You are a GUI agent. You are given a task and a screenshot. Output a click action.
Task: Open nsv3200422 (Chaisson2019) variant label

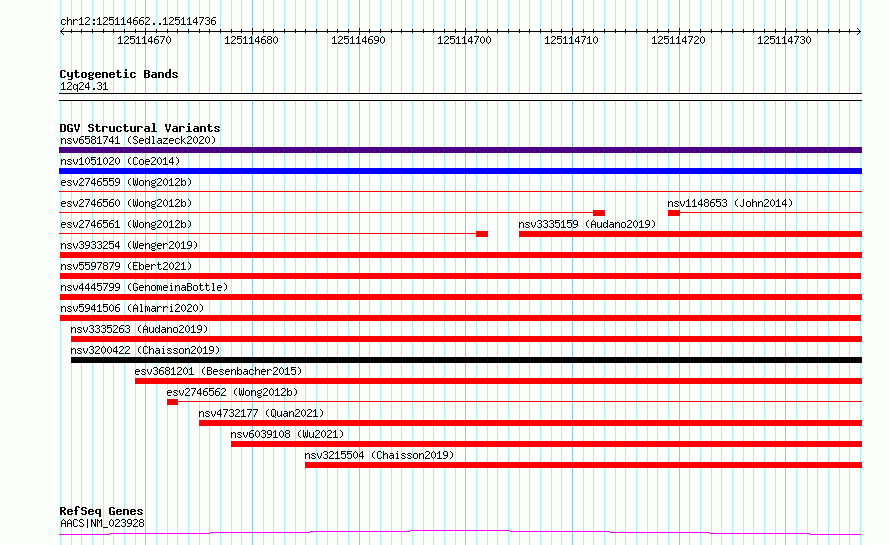point(145,350)
